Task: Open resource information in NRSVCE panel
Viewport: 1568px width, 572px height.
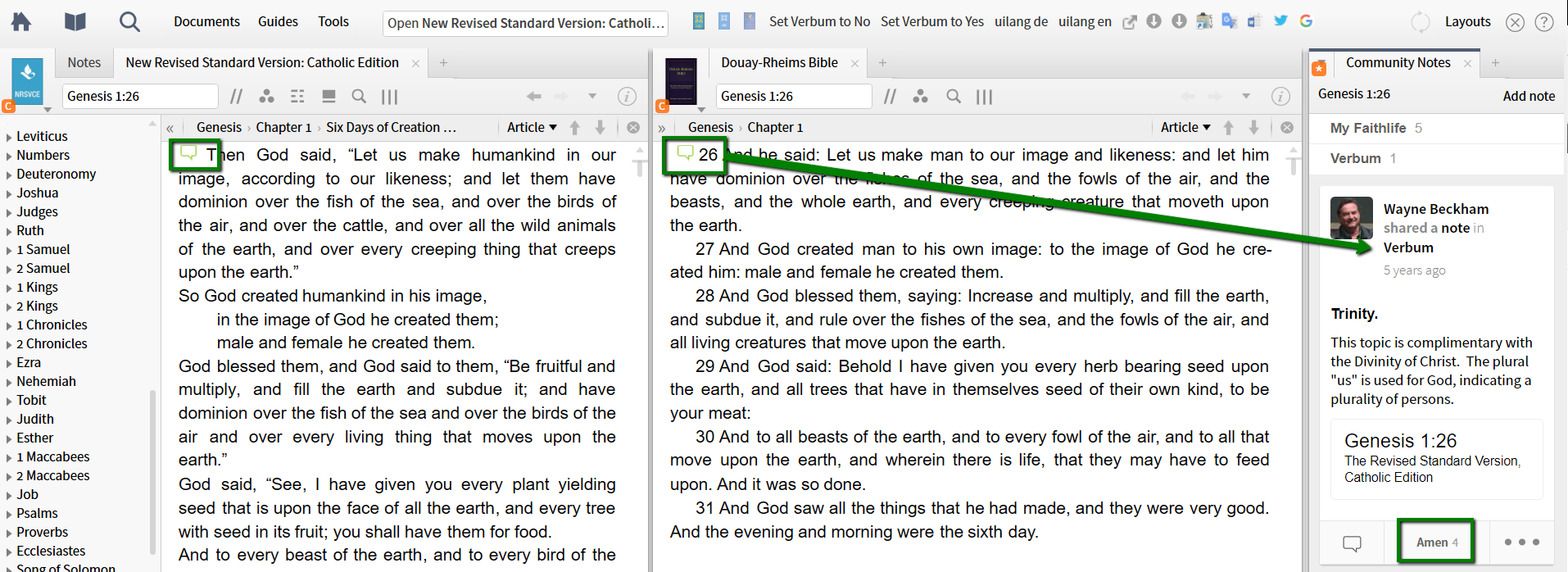Action: tap(627, 97)
